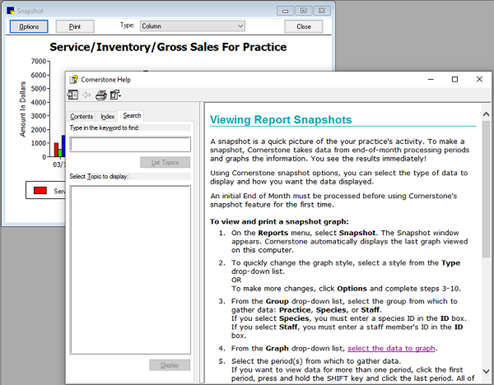
Task: Click the Snapshot window title icon
Action: pos(11,11)
